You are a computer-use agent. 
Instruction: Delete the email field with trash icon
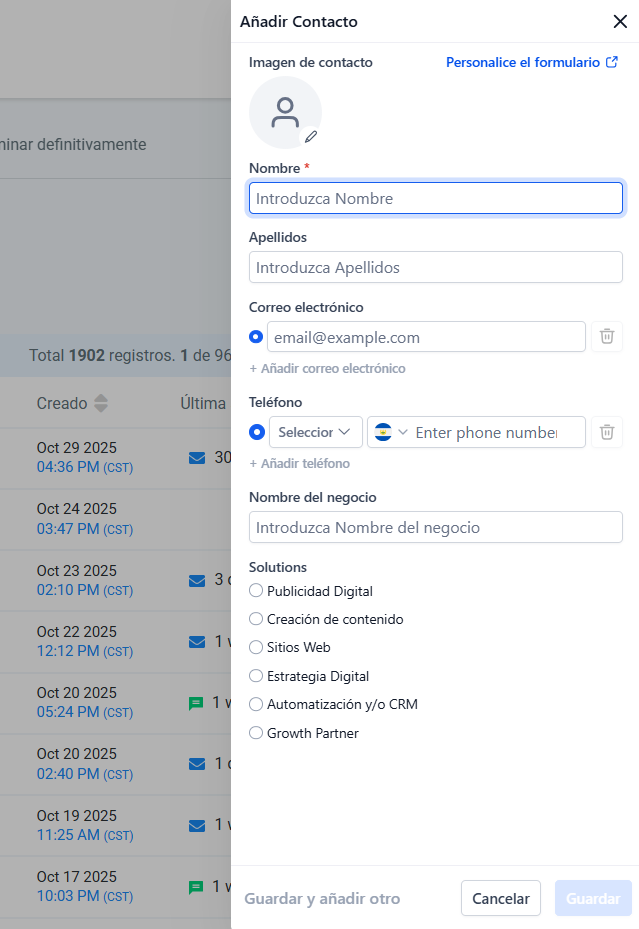pyautogui.click(x=607, y=337)
